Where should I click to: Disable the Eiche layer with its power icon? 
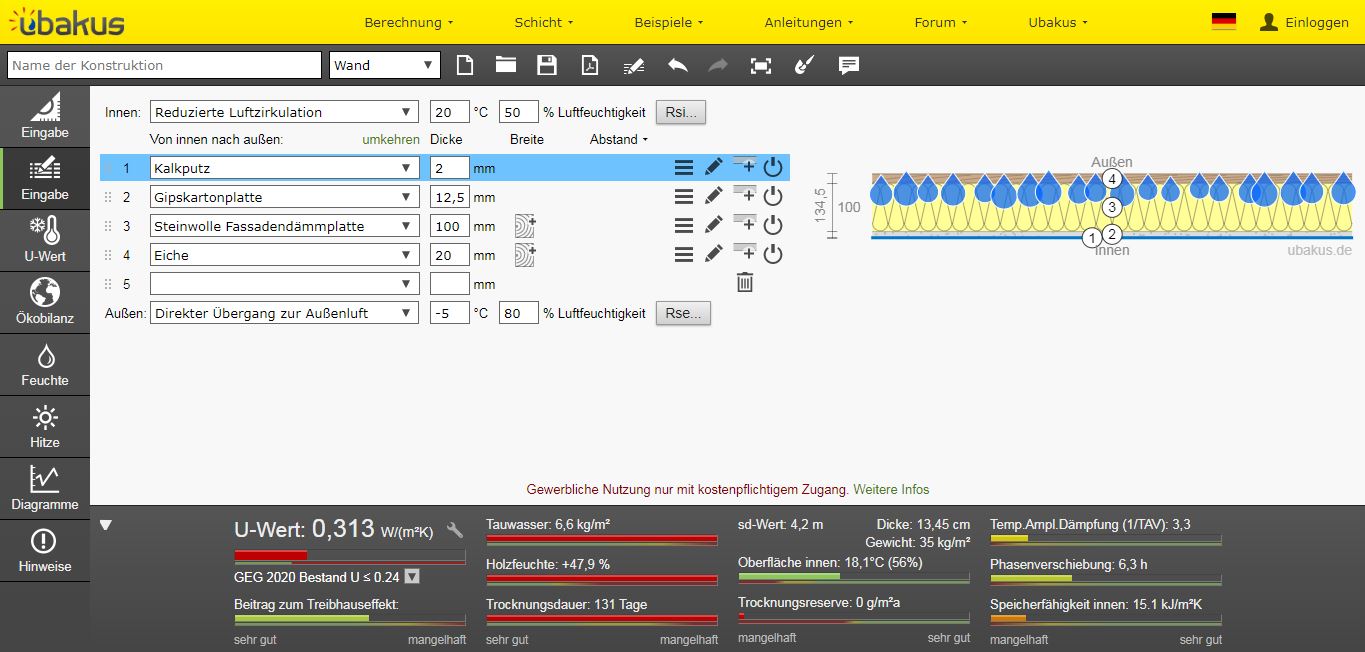(772, 255)
